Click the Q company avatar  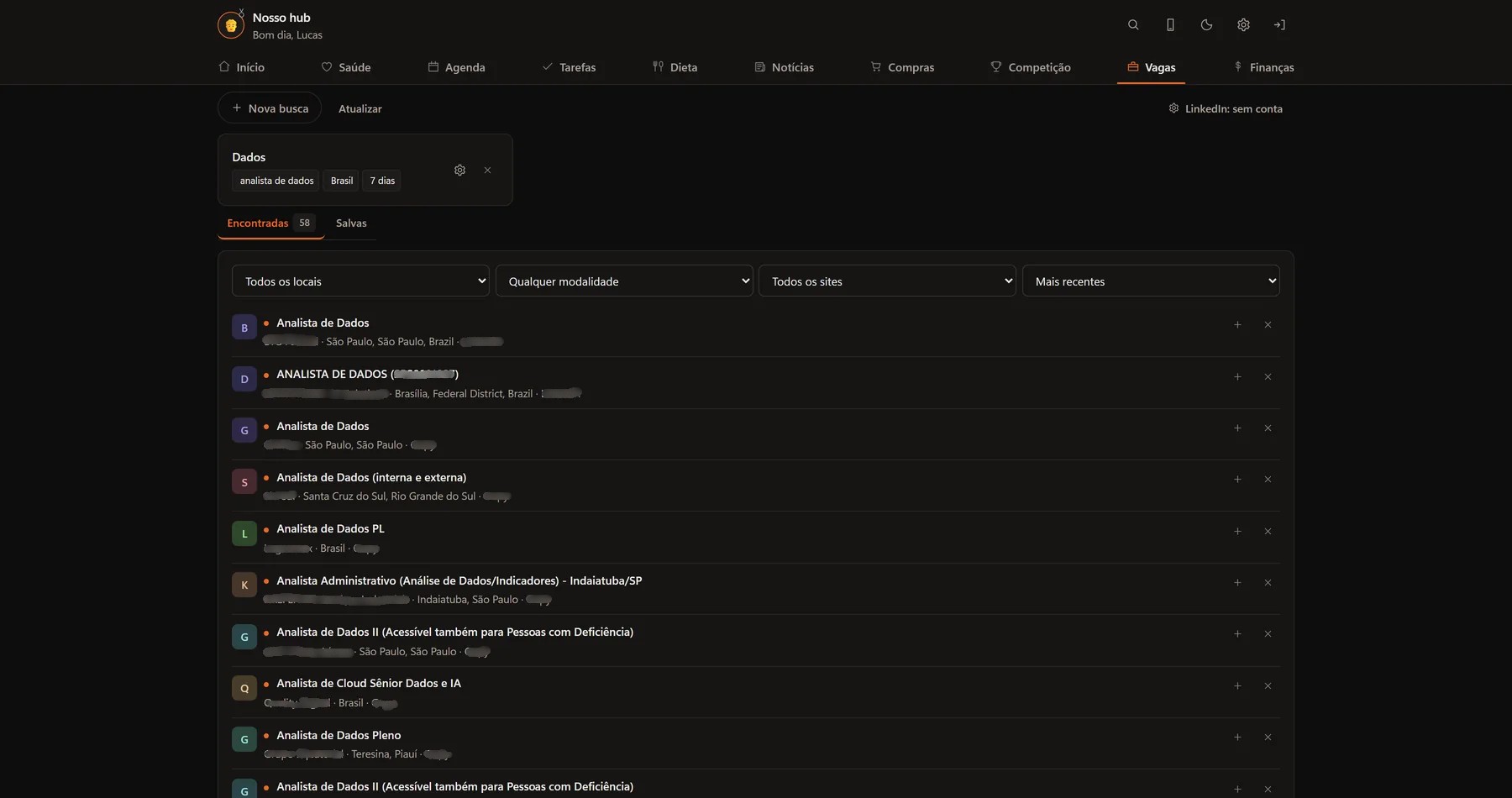[x=244, y=688]
